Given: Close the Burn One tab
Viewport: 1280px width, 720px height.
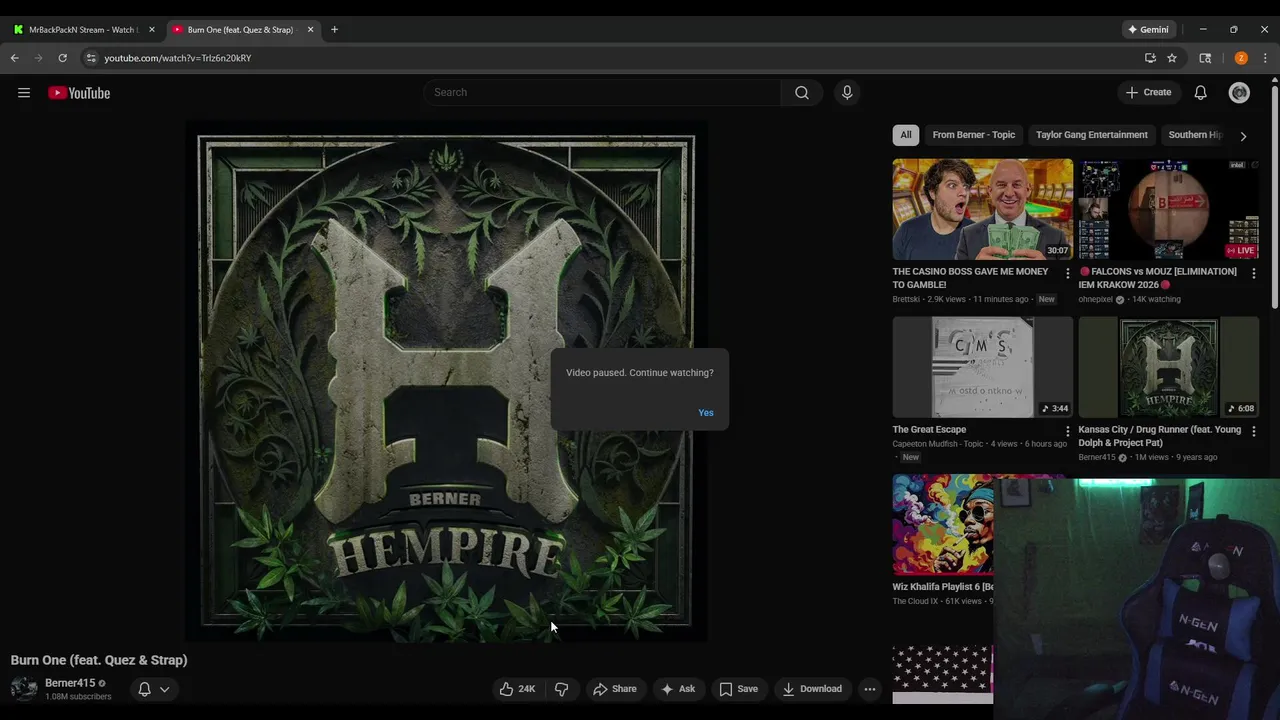Looking at the screenshot, I should click(310, 30).
